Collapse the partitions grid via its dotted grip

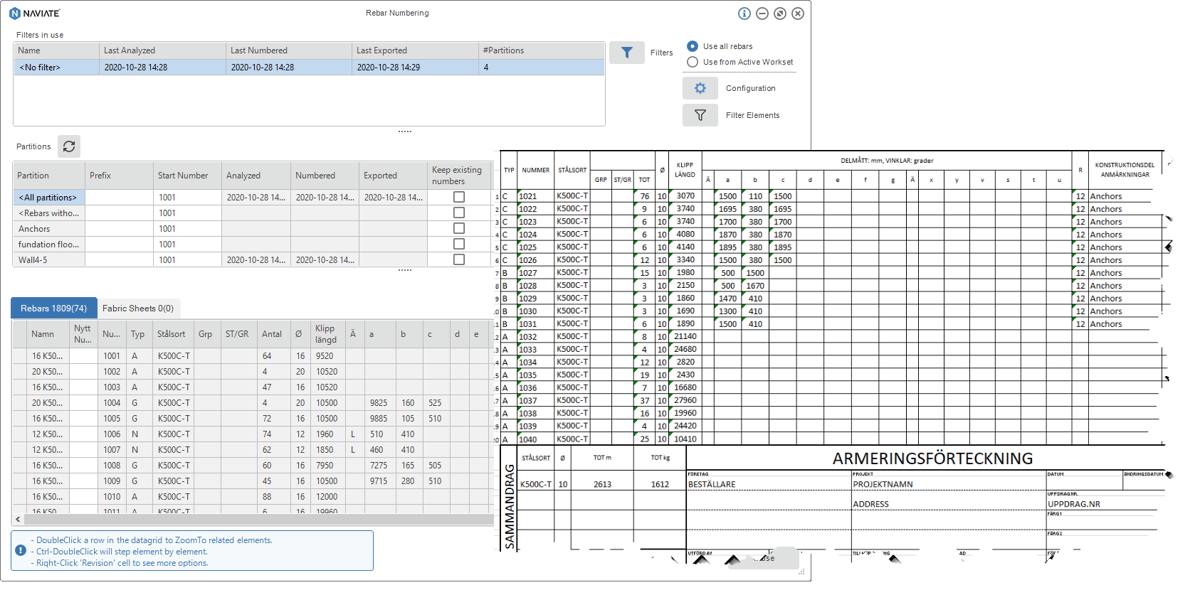point(405,270)
